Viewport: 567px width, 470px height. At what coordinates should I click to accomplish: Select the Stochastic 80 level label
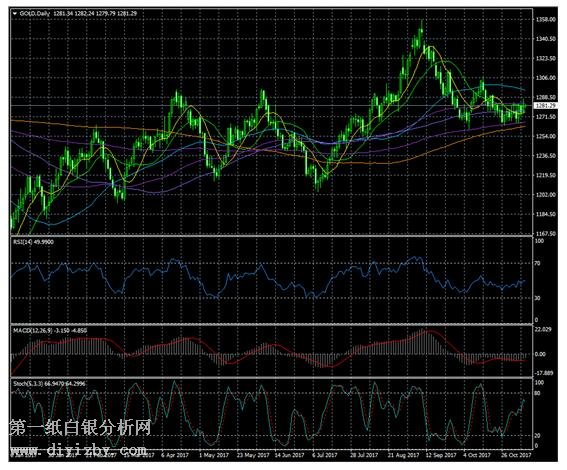(x=537, y=393)
